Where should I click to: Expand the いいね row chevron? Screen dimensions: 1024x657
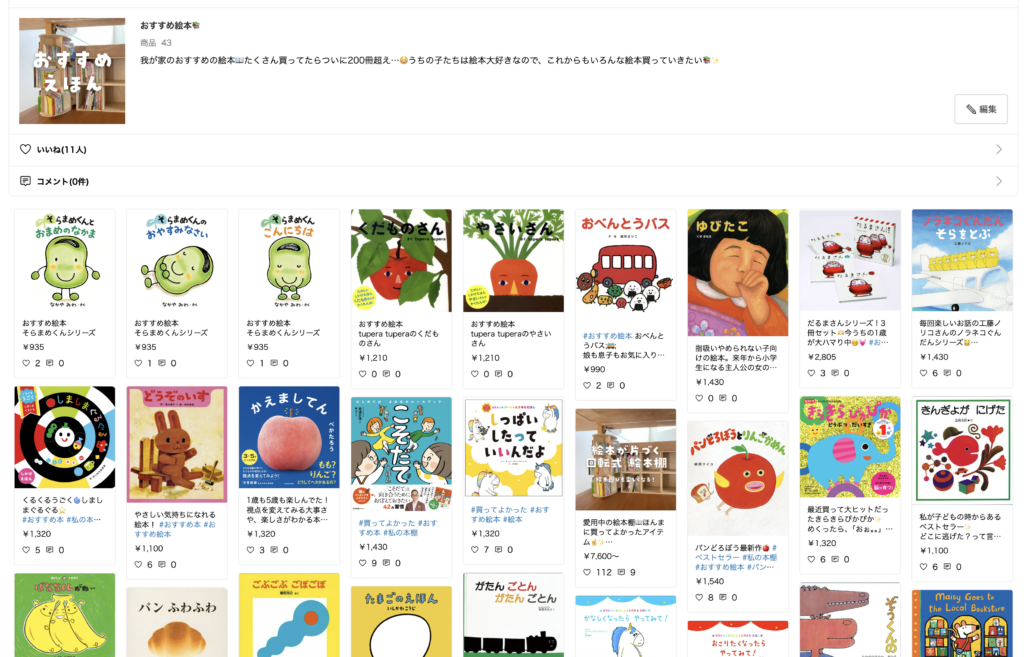pyautogui.click(x=999, y=149)
